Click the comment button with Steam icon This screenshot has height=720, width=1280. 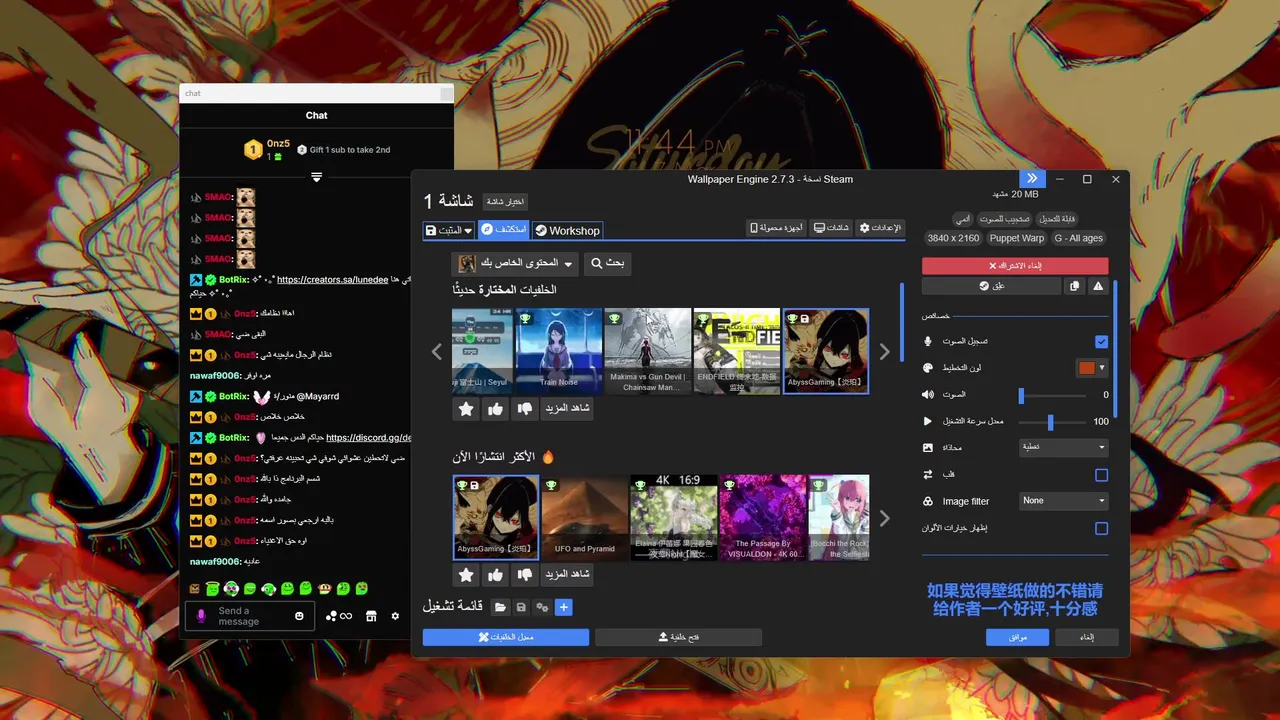[991, 286]
